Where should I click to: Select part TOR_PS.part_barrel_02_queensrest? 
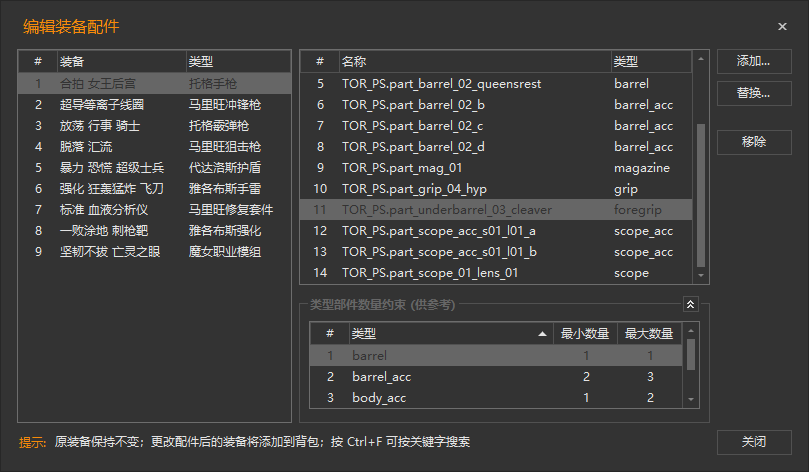click(440, 84)
